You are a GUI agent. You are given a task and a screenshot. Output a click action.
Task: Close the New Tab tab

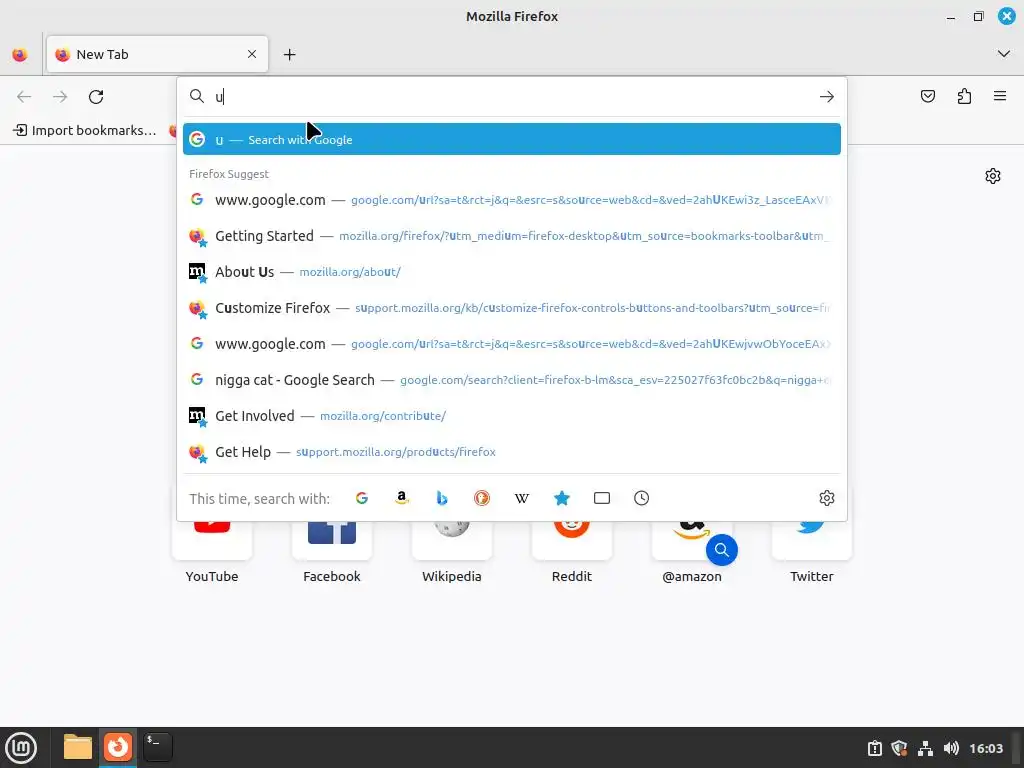click(252, 54)
